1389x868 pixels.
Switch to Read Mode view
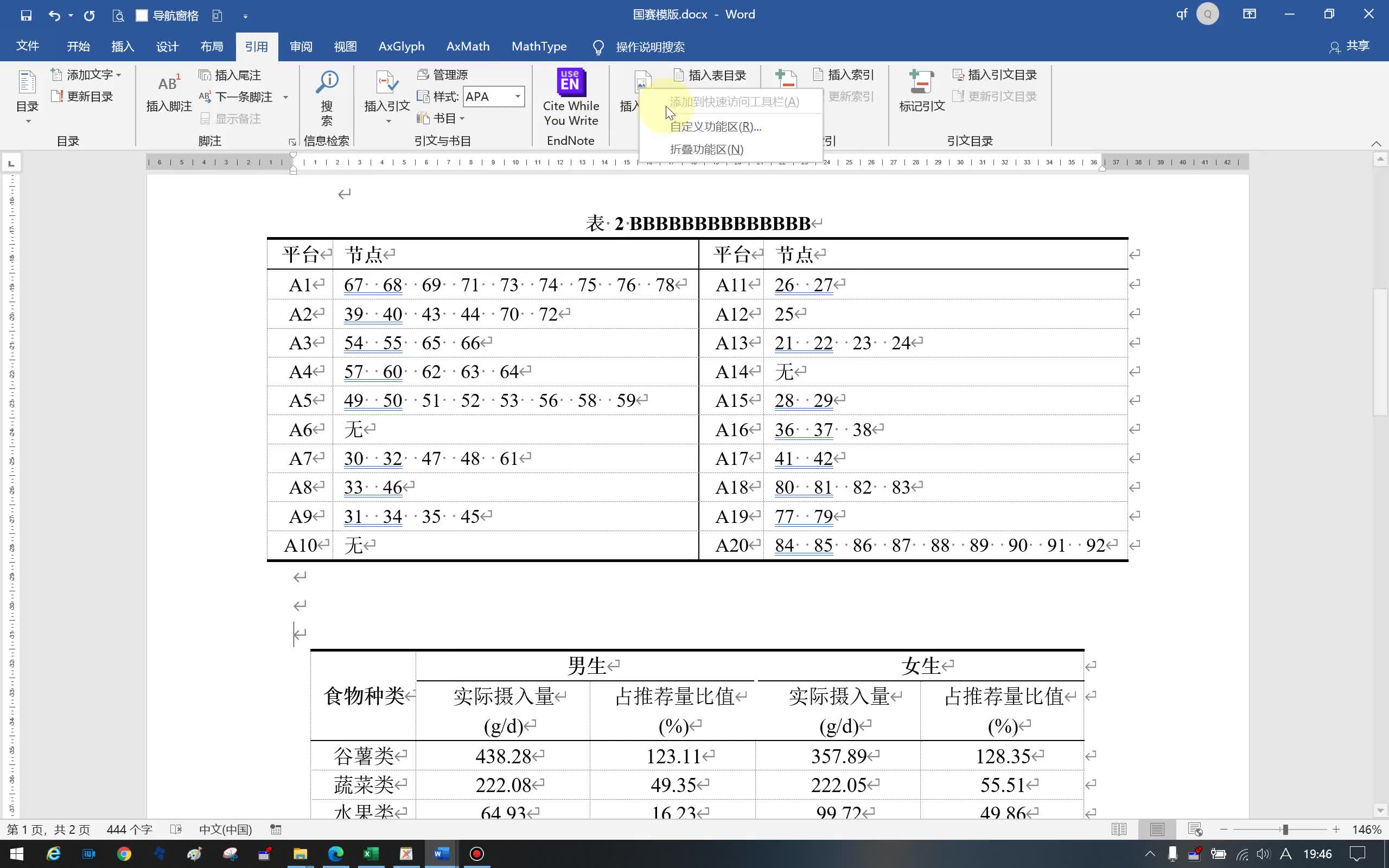click(1119, 829)
